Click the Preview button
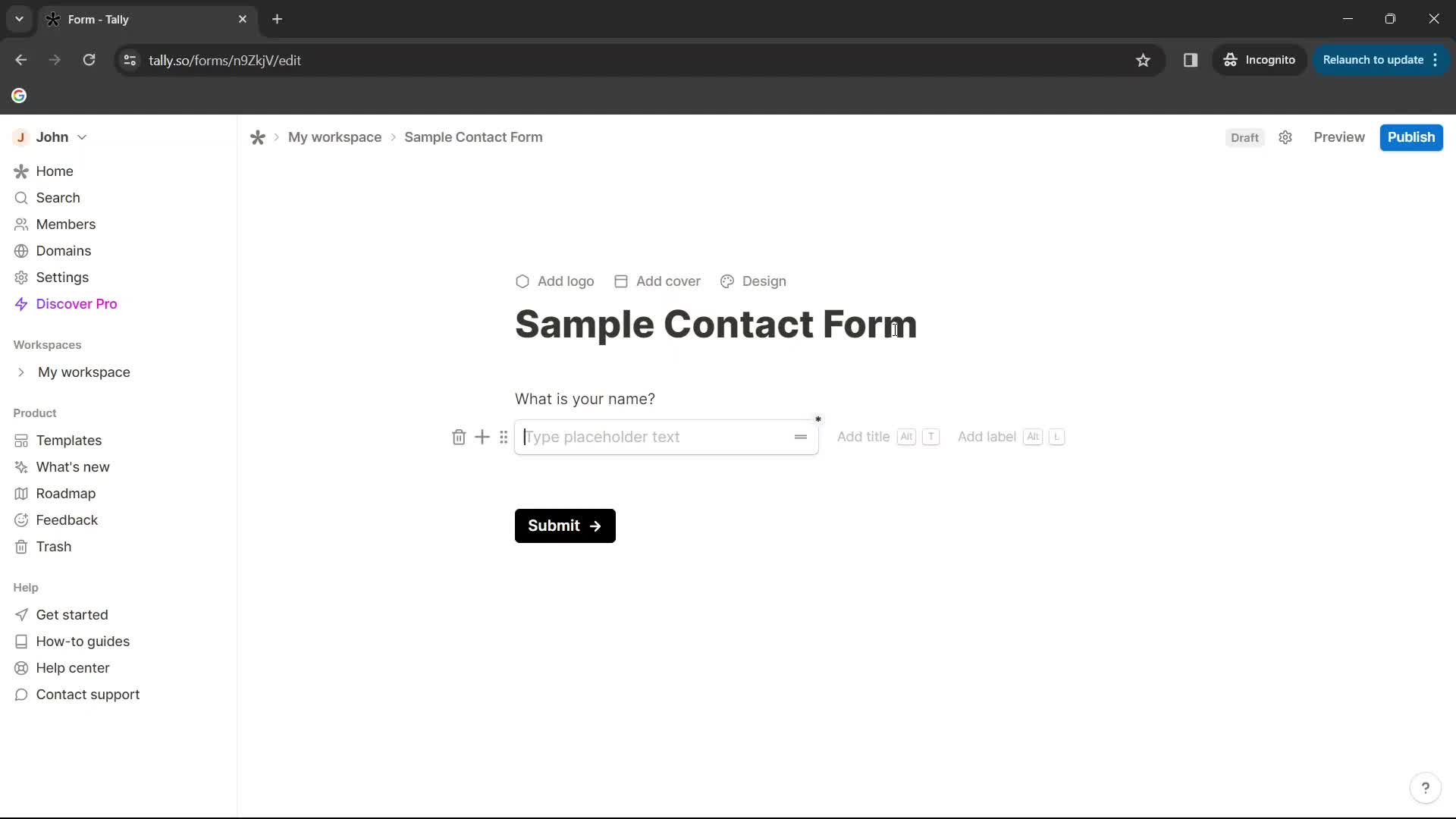 click(x=1338, y=137)
